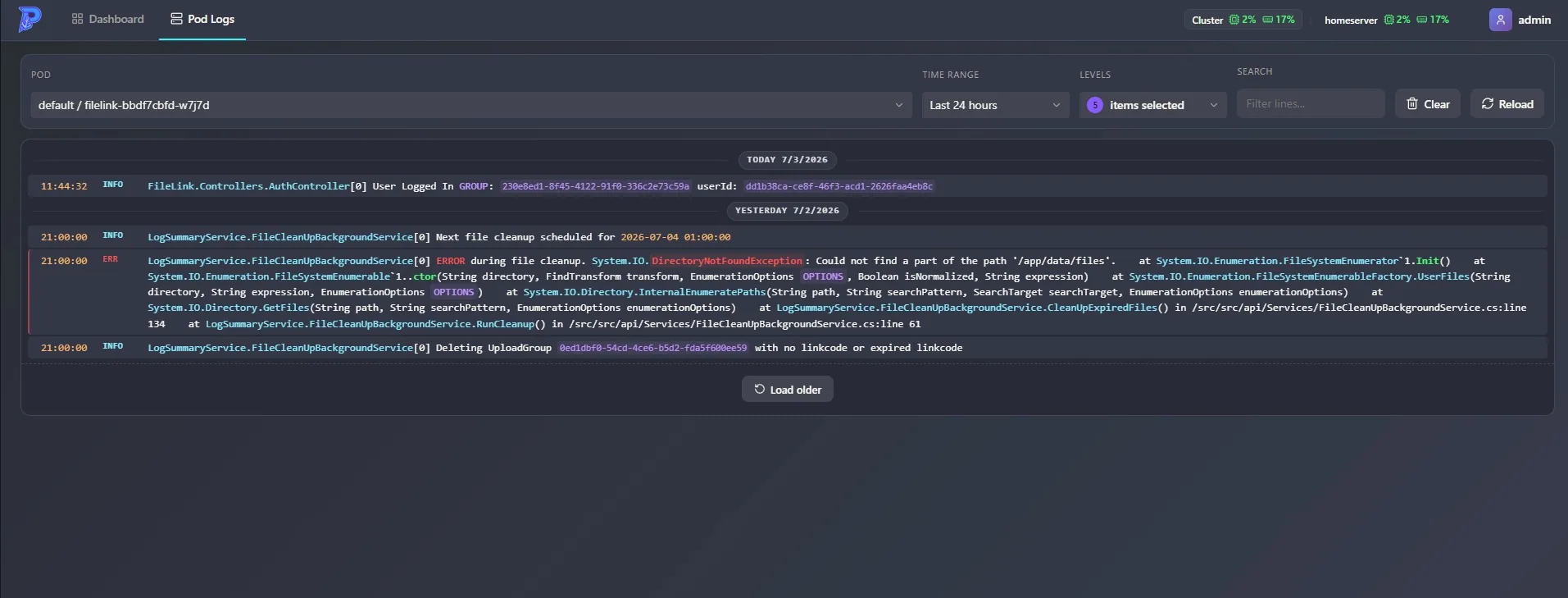Click the YESTERDAY 7/2/2026 date separator
This screenshot has width=1568, height=598.
tap(787, 211)
